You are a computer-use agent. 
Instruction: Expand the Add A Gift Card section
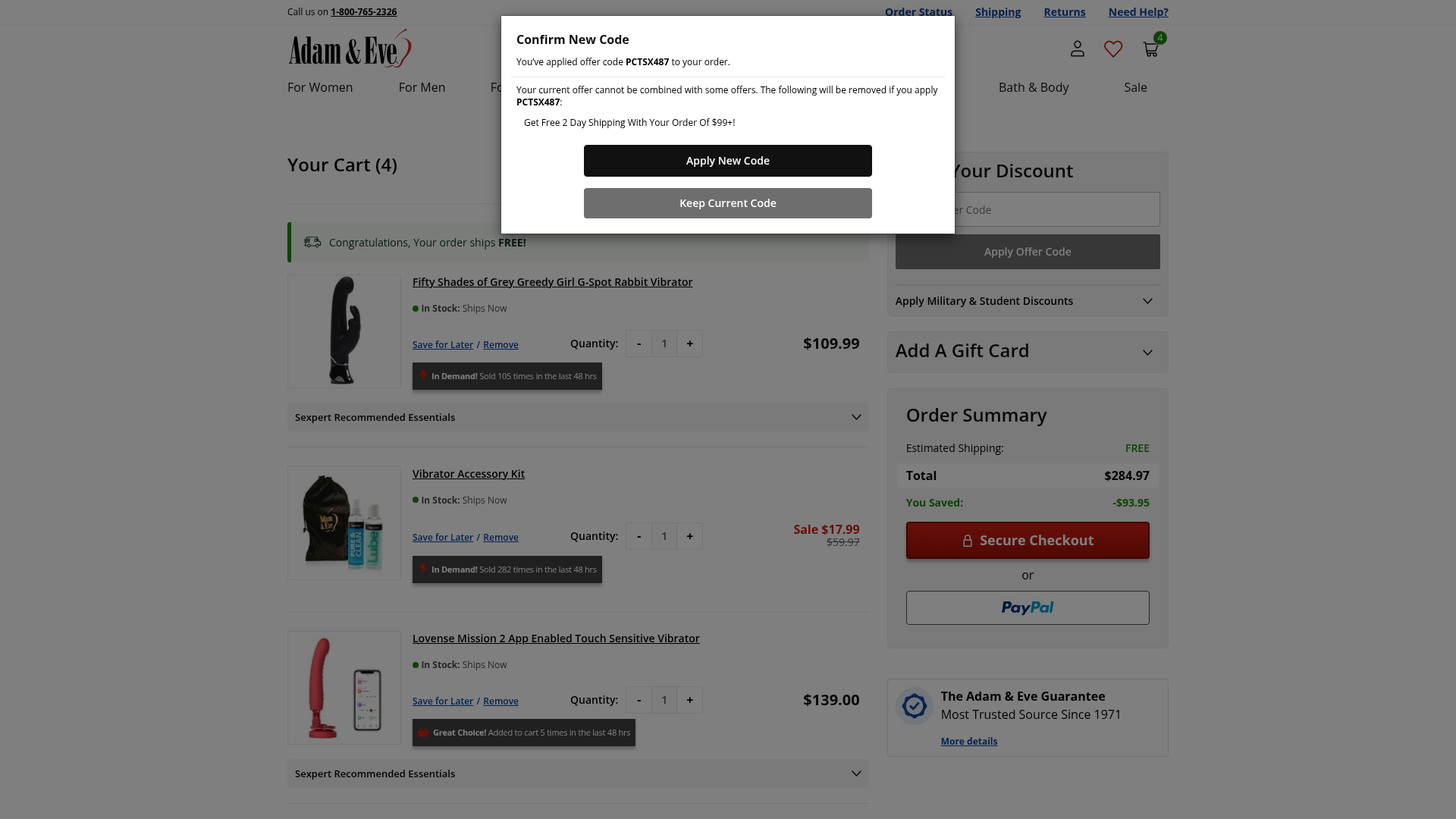pos(1027,351)
